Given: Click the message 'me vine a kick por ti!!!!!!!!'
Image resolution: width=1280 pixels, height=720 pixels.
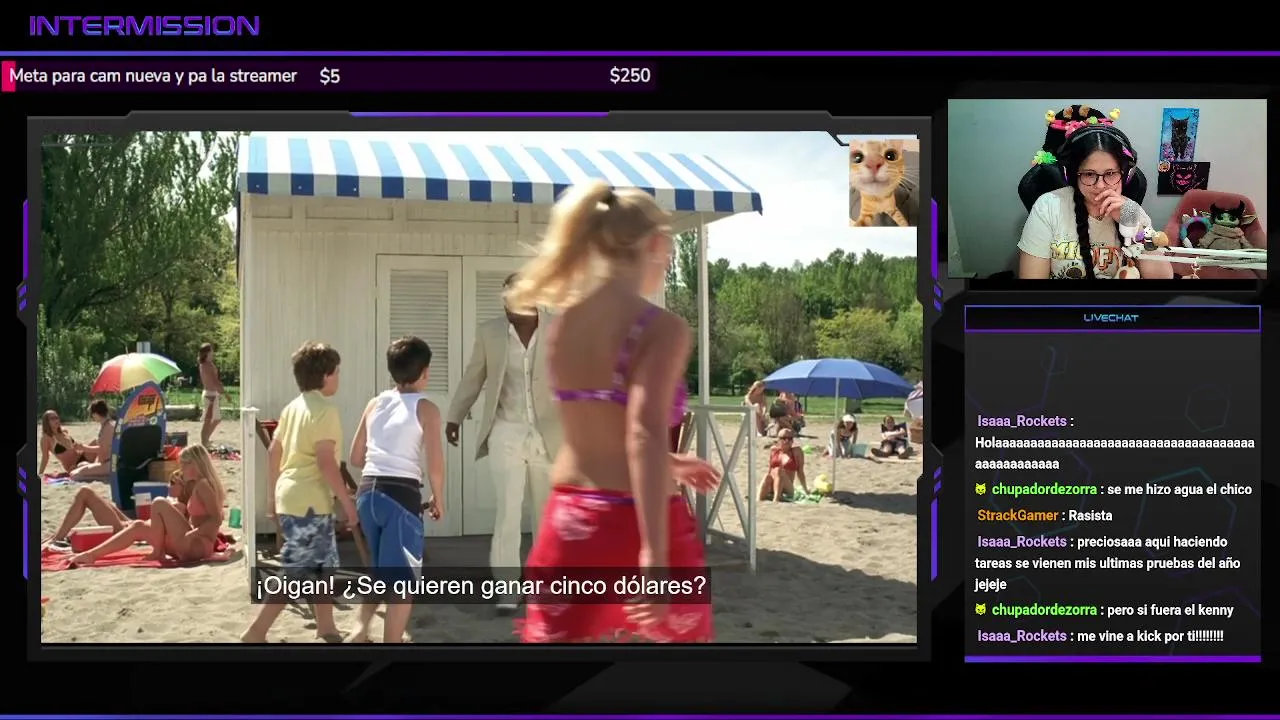Looking at the screenshot, I should pyautogui.click(x=1151, y=636).
